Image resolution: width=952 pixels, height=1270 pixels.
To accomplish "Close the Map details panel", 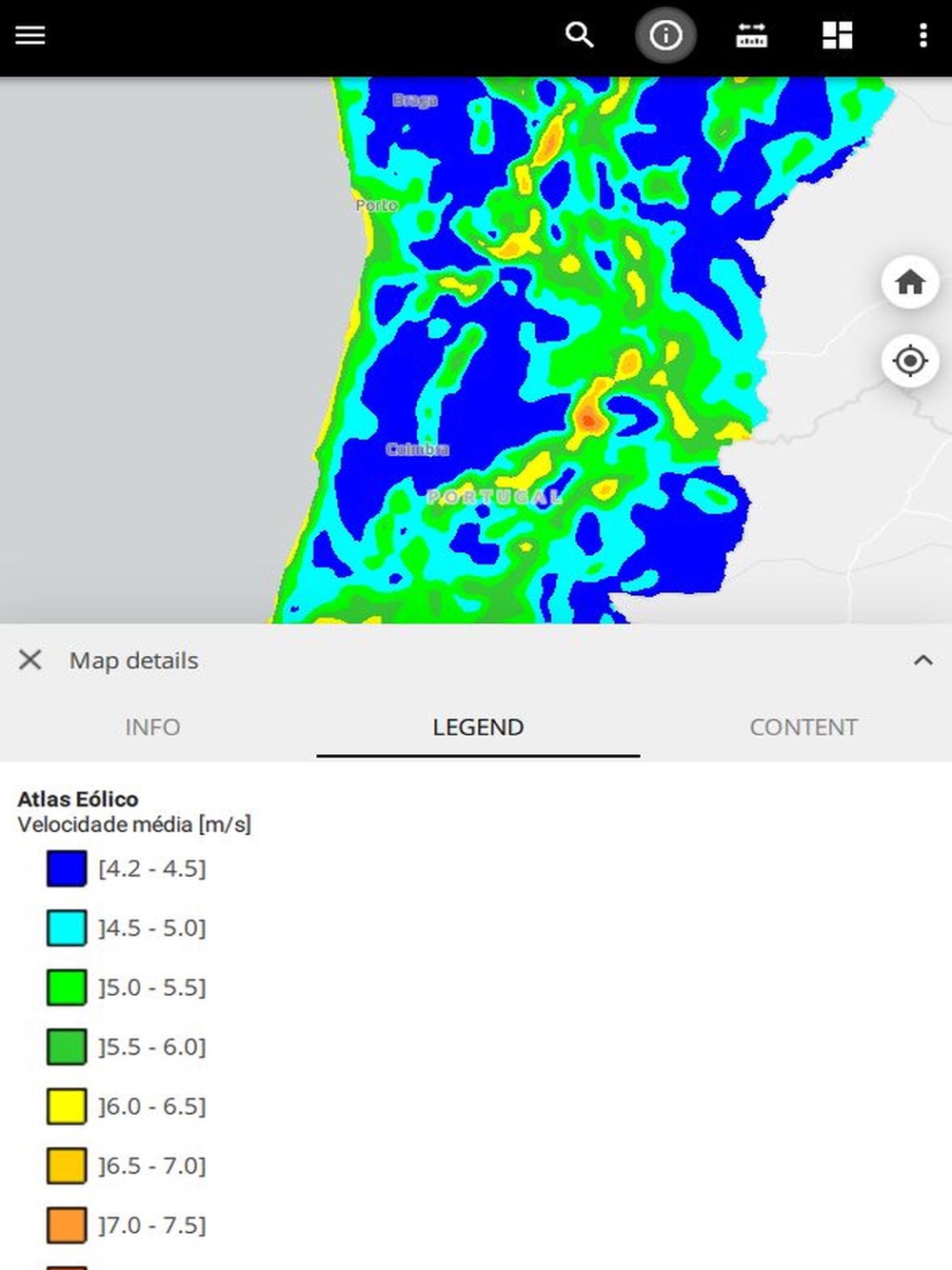I will (x=30, y=660).
